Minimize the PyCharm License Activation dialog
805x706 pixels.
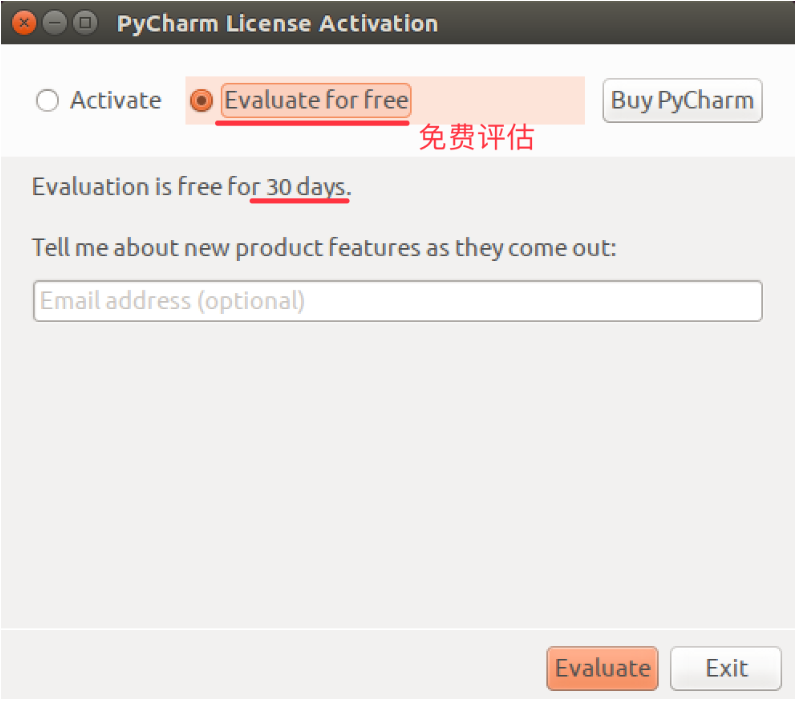(x=54, y=23)
